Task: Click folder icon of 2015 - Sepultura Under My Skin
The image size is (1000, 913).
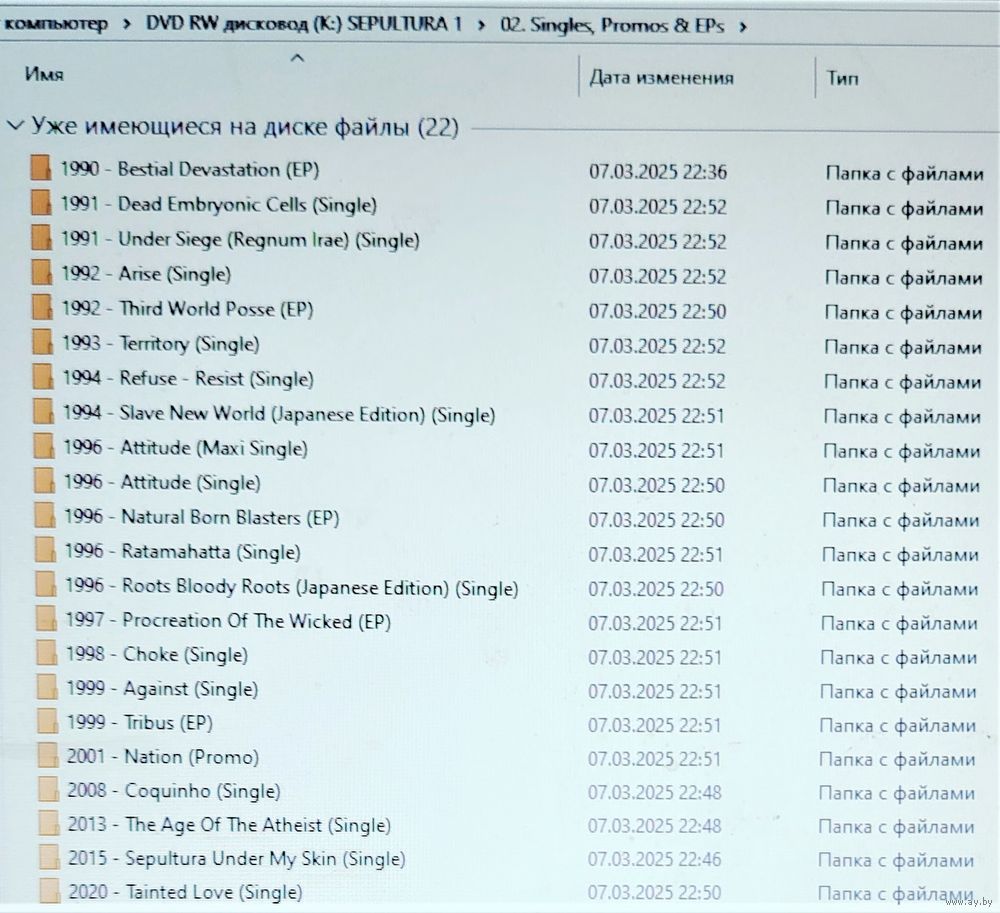Action: [49, 858]
